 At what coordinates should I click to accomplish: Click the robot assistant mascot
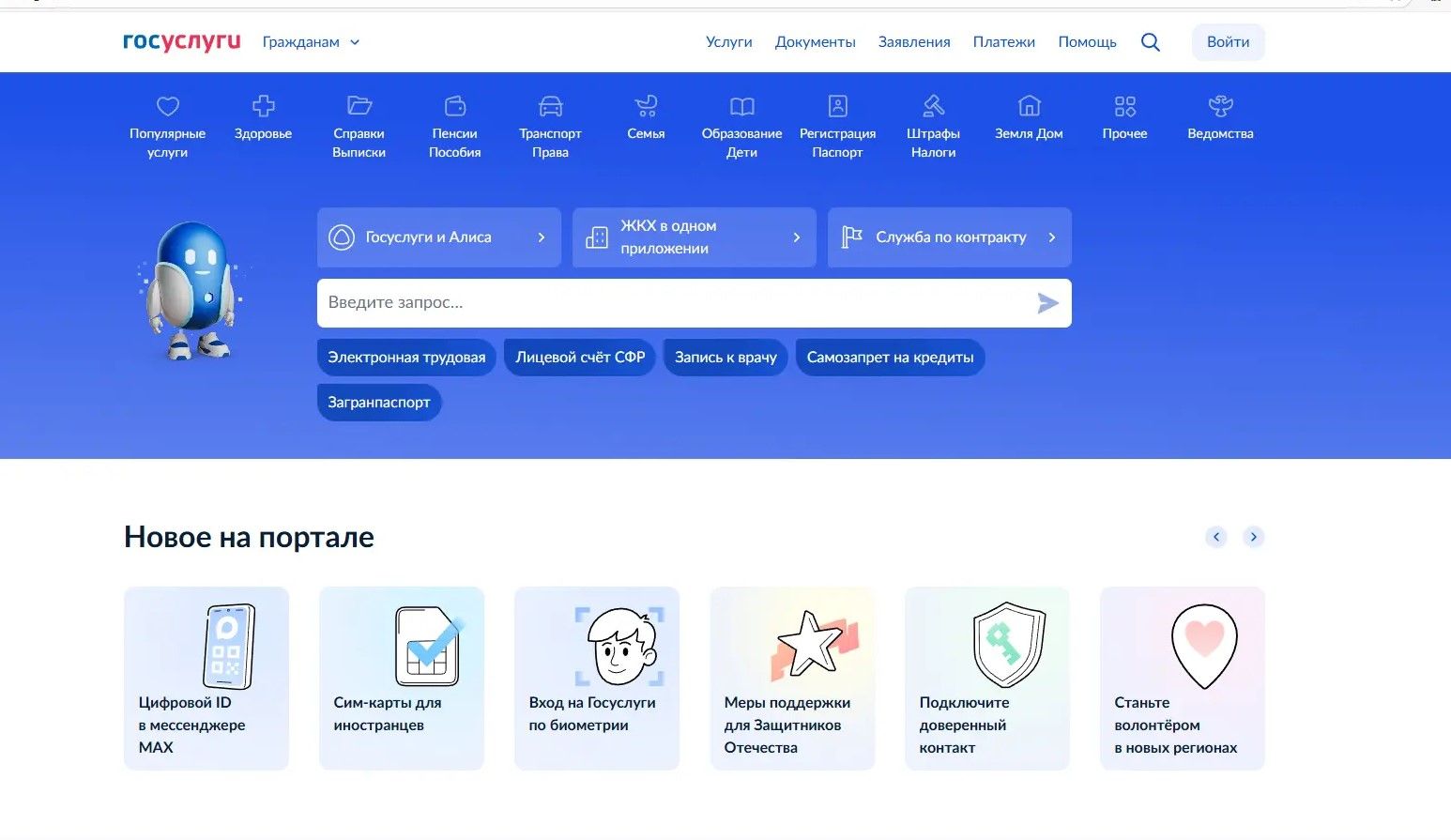coord(193,291)
